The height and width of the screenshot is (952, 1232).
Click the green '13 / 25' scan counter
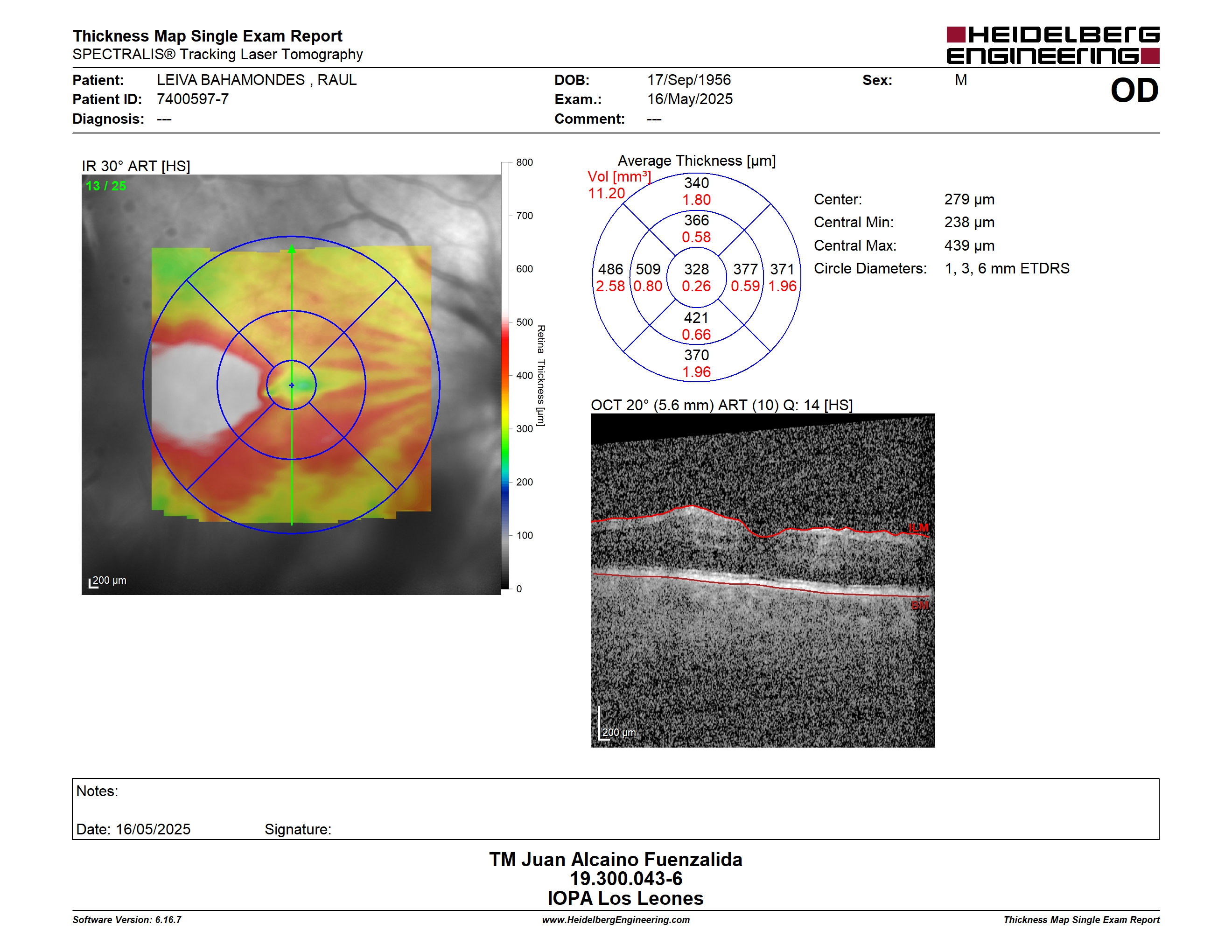(105, 186)
